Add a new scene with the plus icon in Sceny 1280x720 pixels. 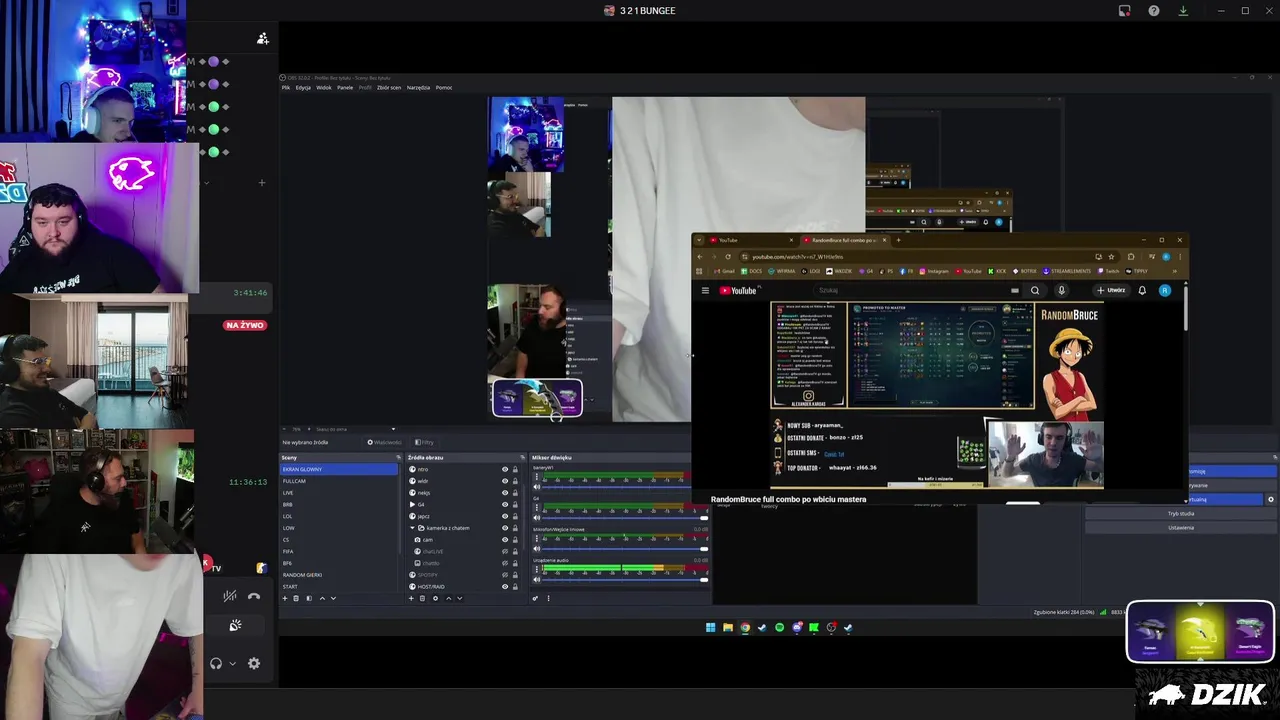click(285, 598)
